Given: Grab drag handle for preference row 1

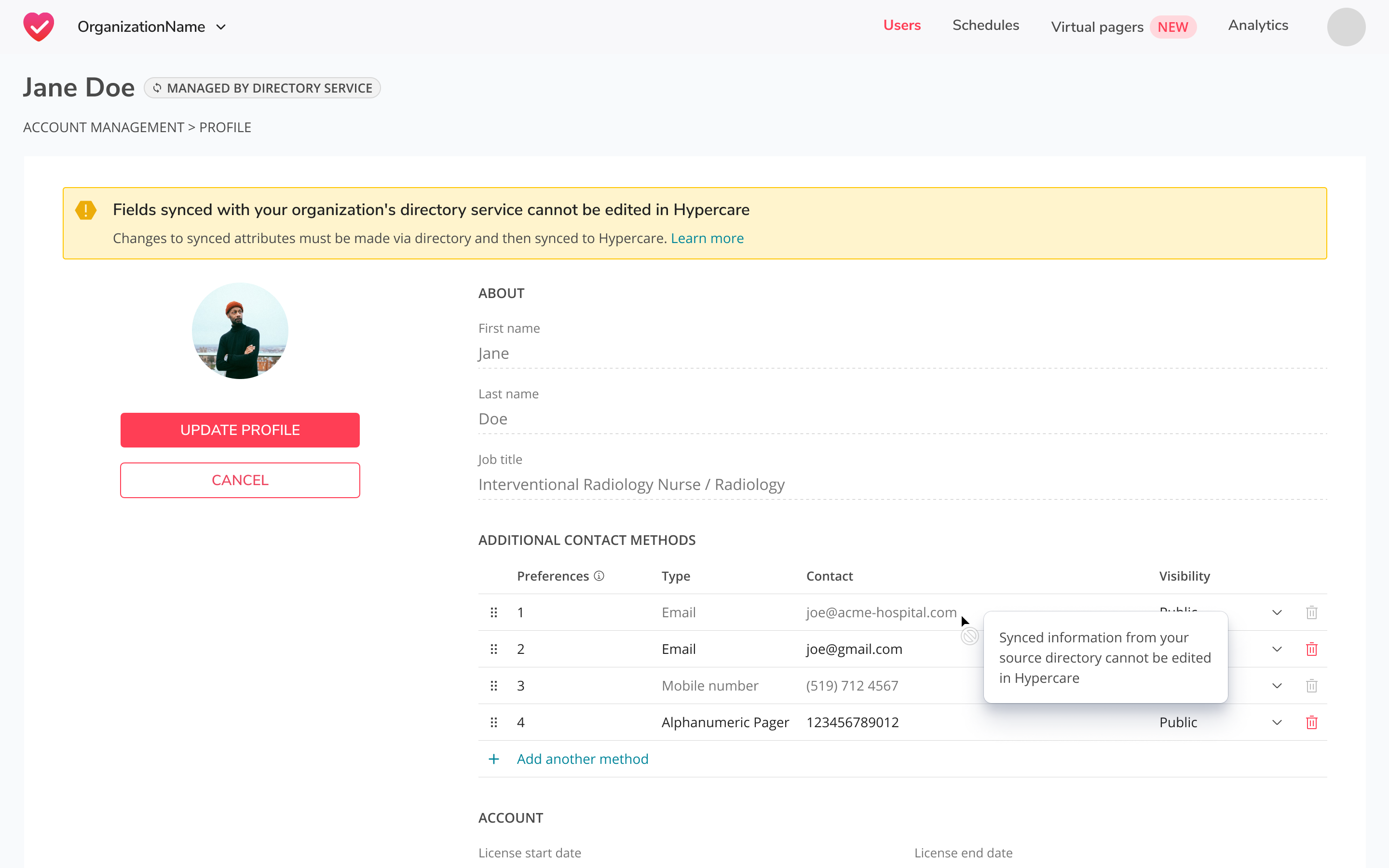Looking at the screenshot, I should pyautogui.click(x=493, y=612).
